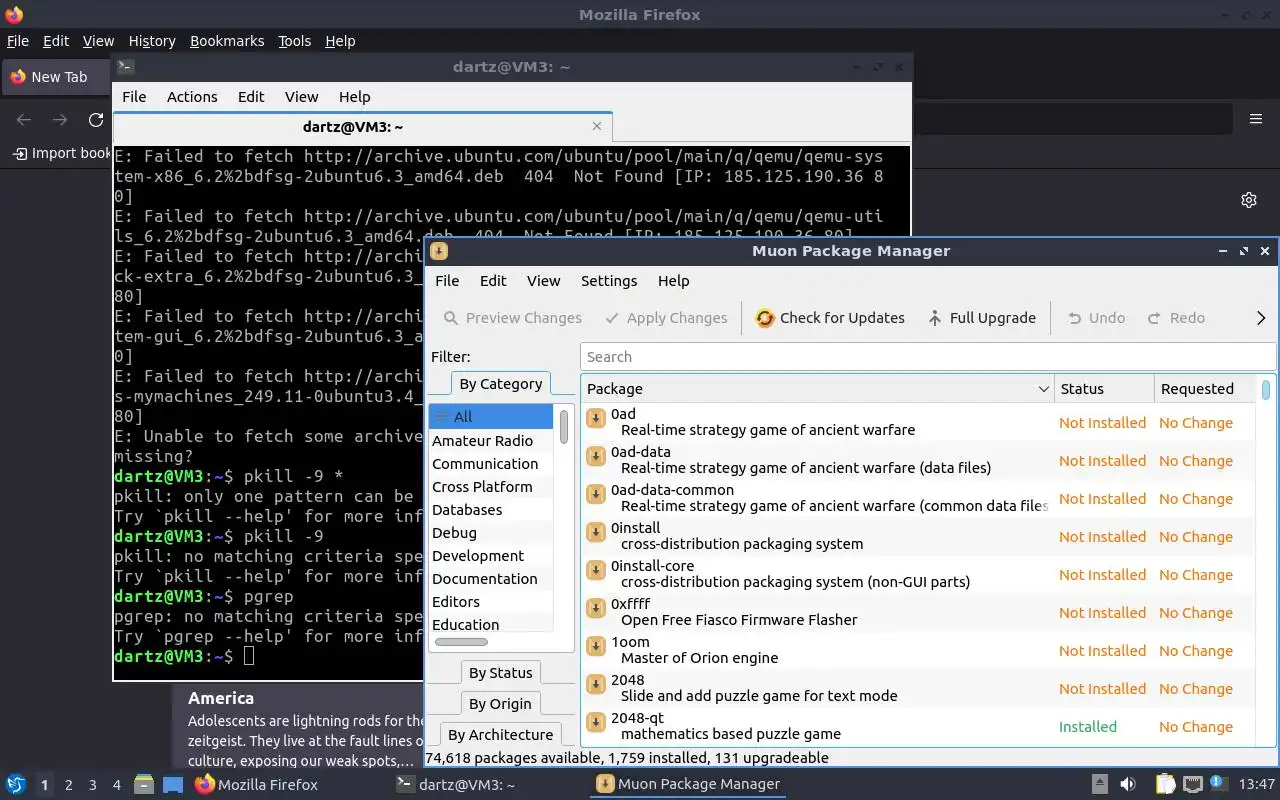1280x800 pixels.
Task: Click the Full Upgrade toolbar button
Action: [981, 318]
